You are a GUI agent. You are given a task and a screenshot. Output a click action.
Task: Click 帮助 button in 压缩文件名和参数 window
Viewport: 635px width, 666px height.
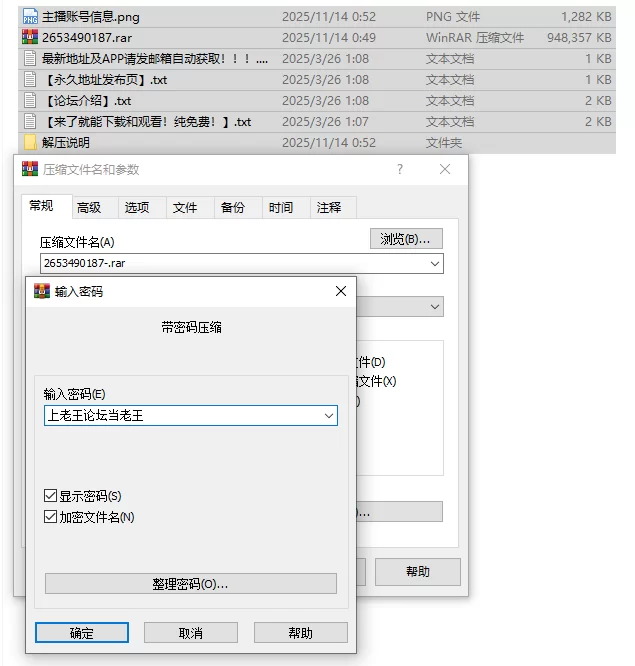pyautogui.click(x=418, y=572)
